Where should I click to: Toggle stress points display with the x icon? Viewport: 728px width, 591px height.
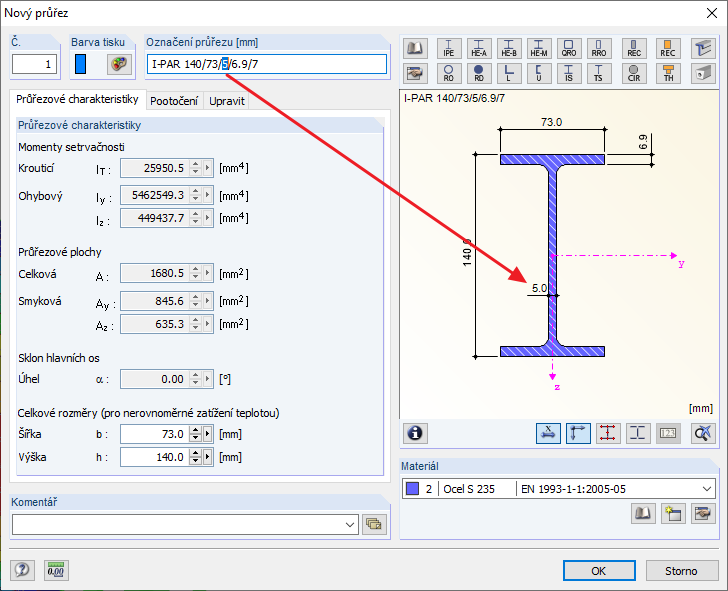click(548, 433)
